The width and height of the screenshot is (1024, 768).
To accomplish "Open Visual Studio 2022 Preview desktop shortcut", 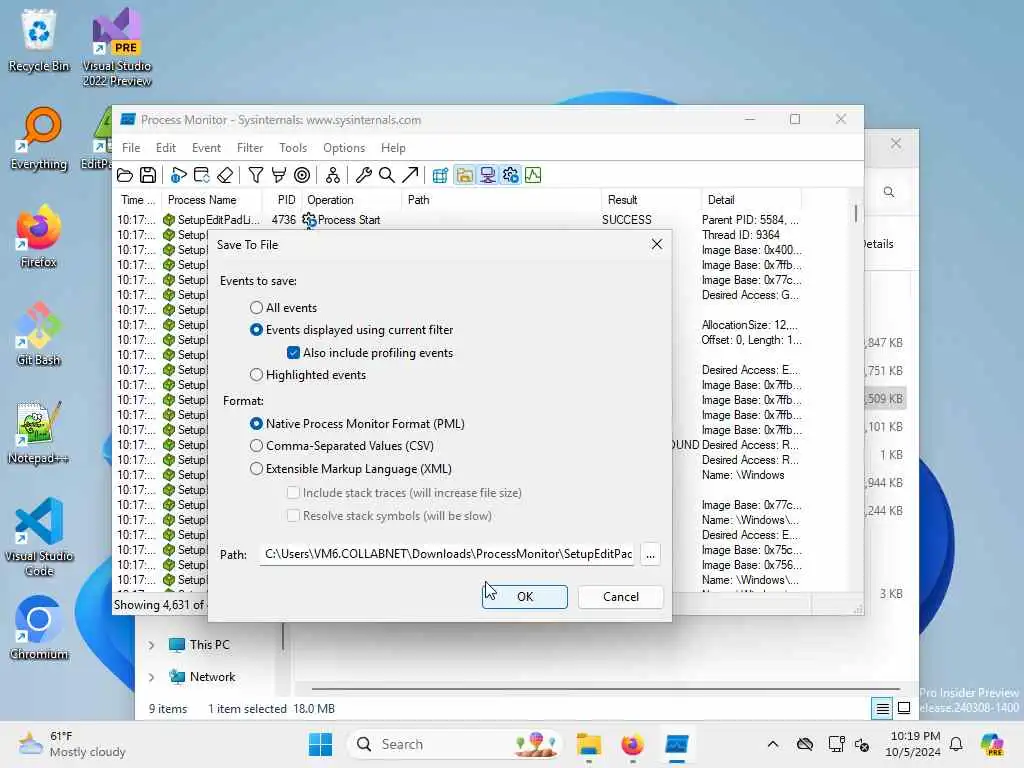I will [x=117, y=47].
